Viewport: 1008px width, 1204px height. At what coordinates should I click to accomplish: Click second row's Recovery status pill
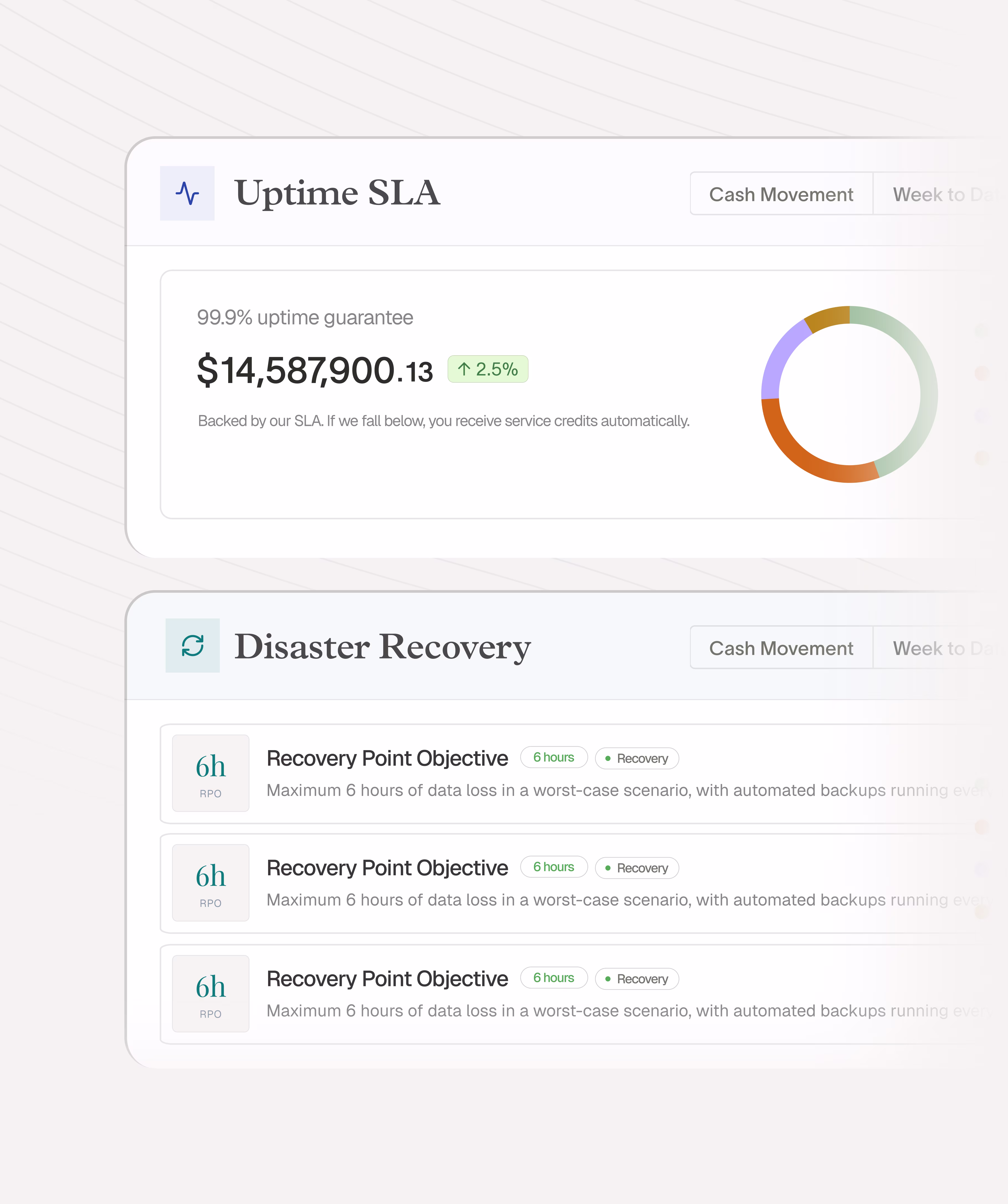click(x=636, y=868)
